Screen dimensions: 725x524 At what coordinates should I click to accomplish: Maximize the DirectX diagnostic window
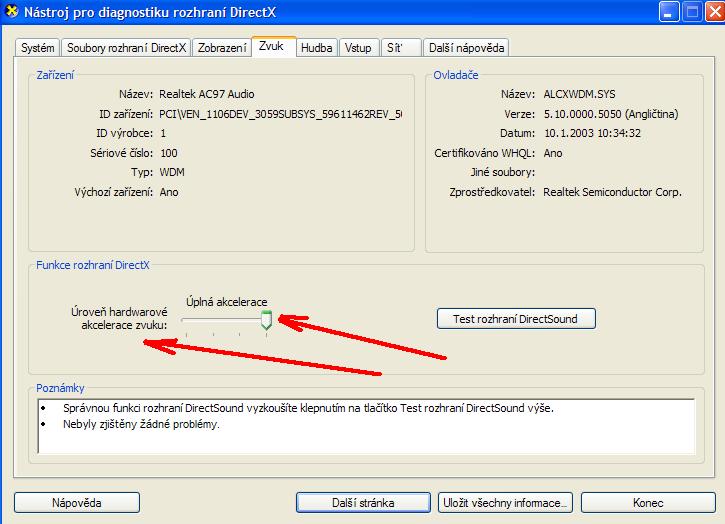click(x=688, y=13)
